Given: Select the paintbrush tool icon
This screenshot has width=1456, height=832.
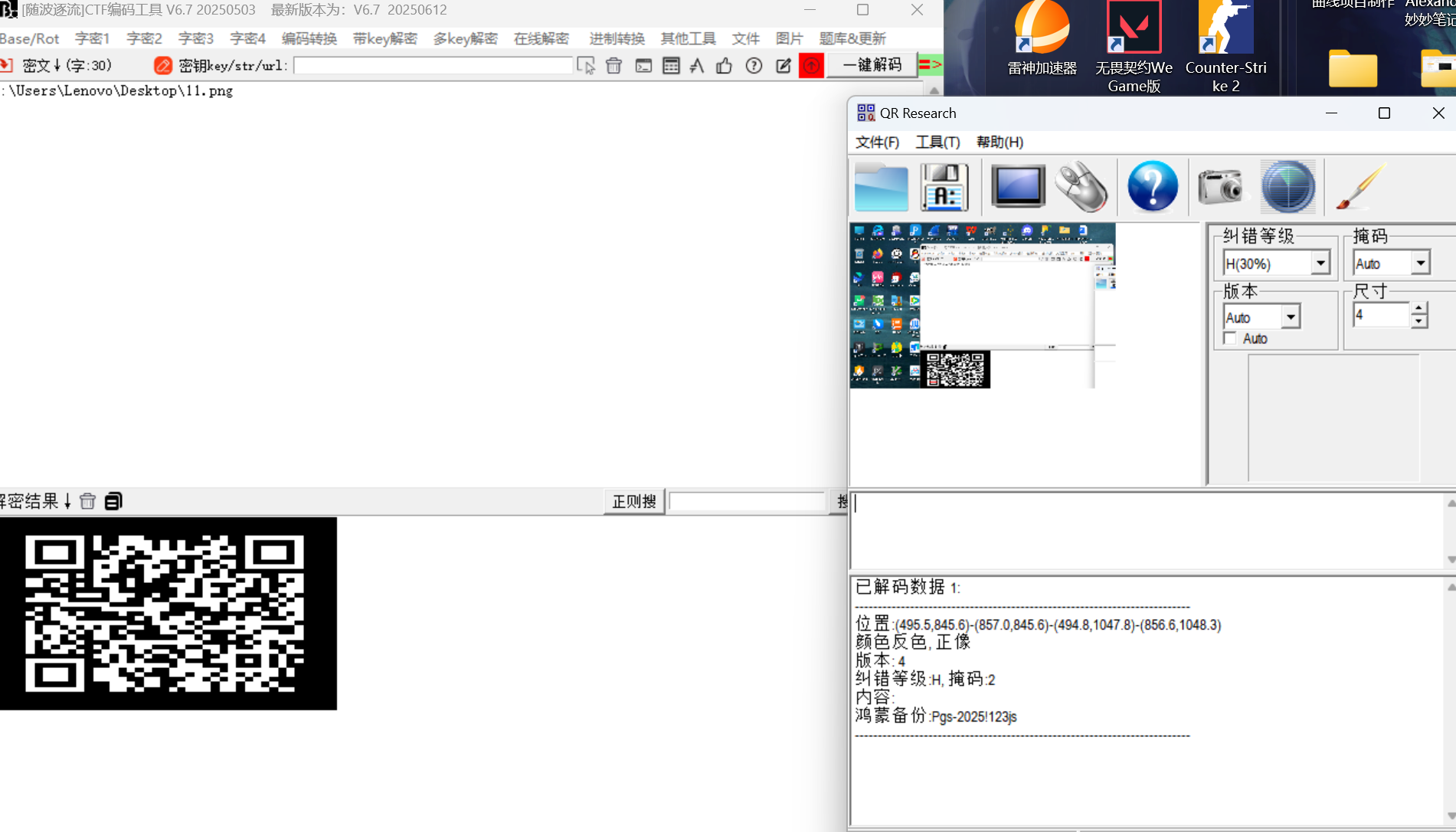Looking at the screenshot, I should click(x=1361, y=186).
